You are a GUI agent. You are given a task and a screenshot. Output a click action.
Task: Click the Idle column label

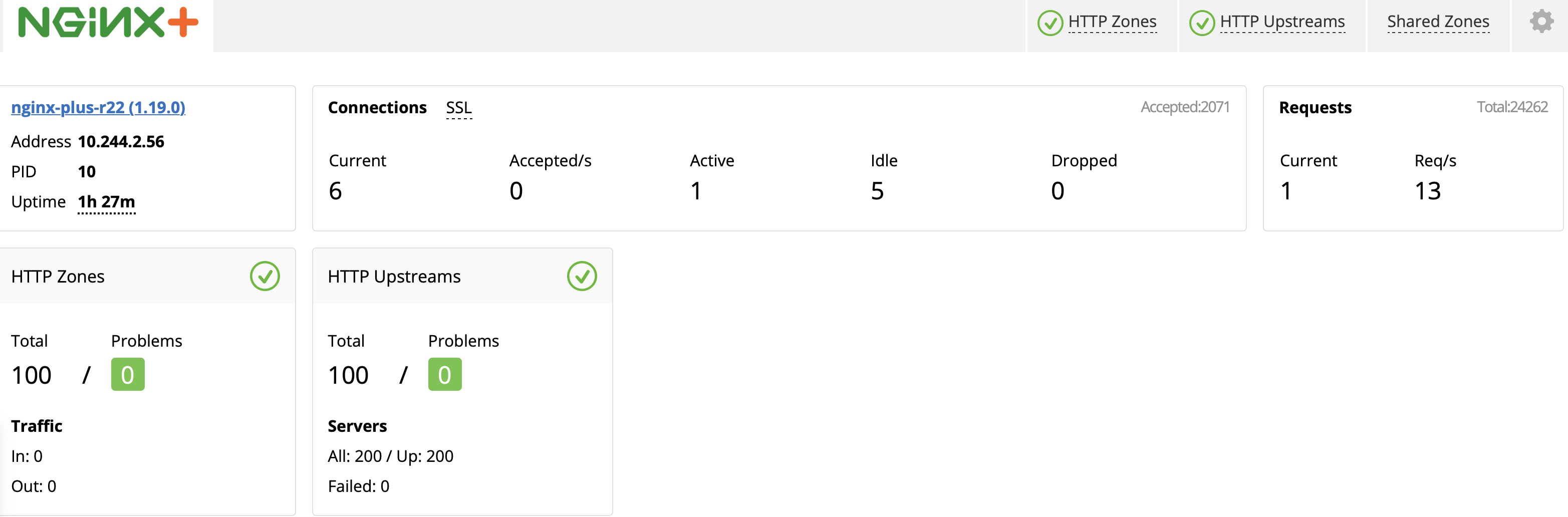pos(884,161)
